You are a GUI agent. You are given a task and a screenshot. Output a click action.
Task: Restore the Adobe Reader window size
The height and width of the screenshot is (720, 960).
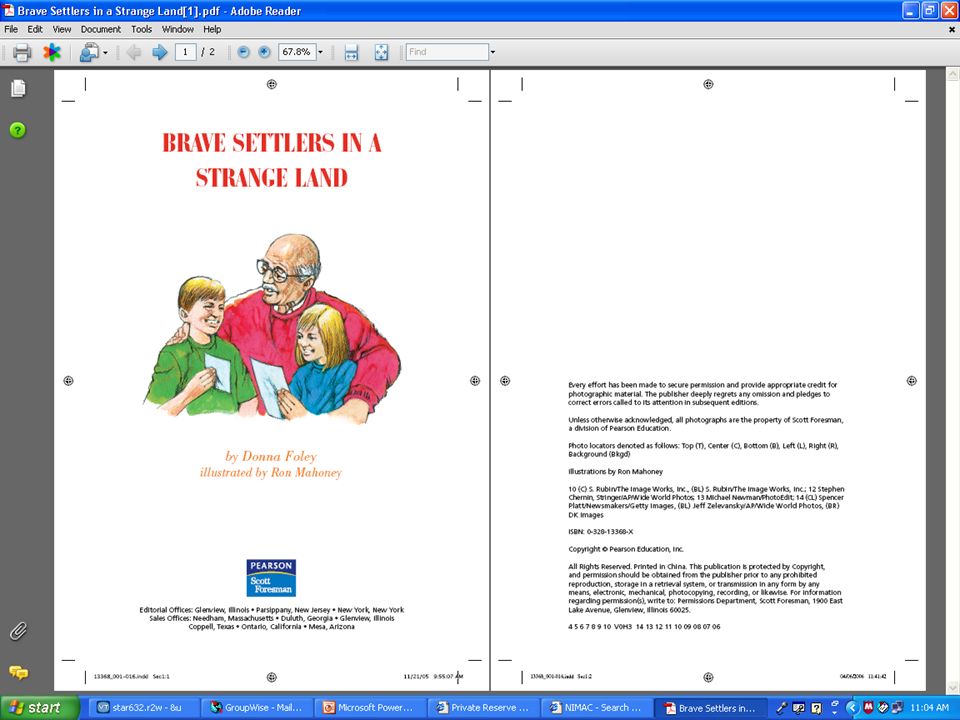click(x=930, y=10)
